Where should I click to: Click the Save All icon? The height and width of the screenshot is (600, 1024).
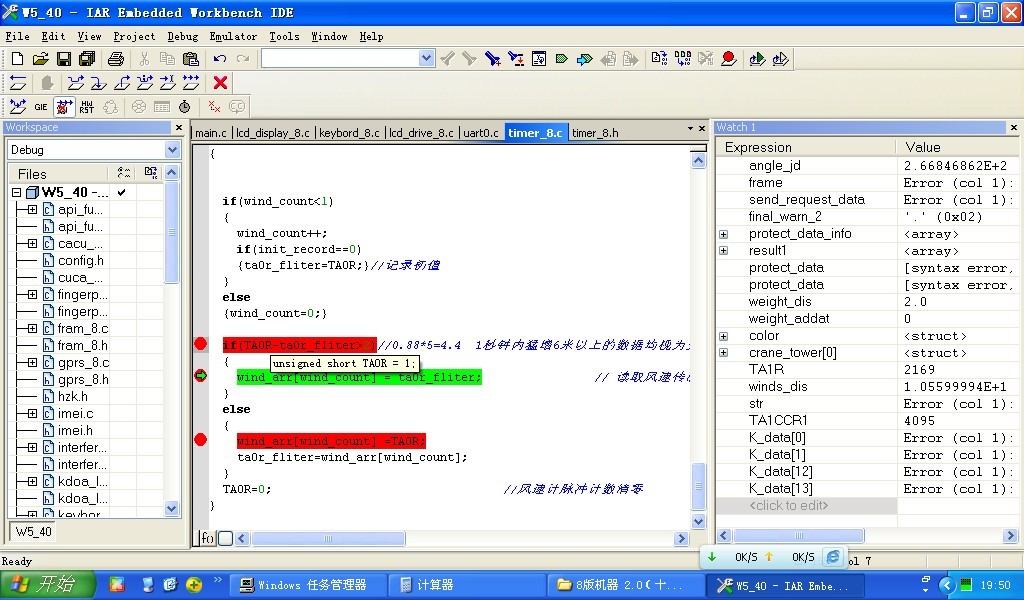87,59
